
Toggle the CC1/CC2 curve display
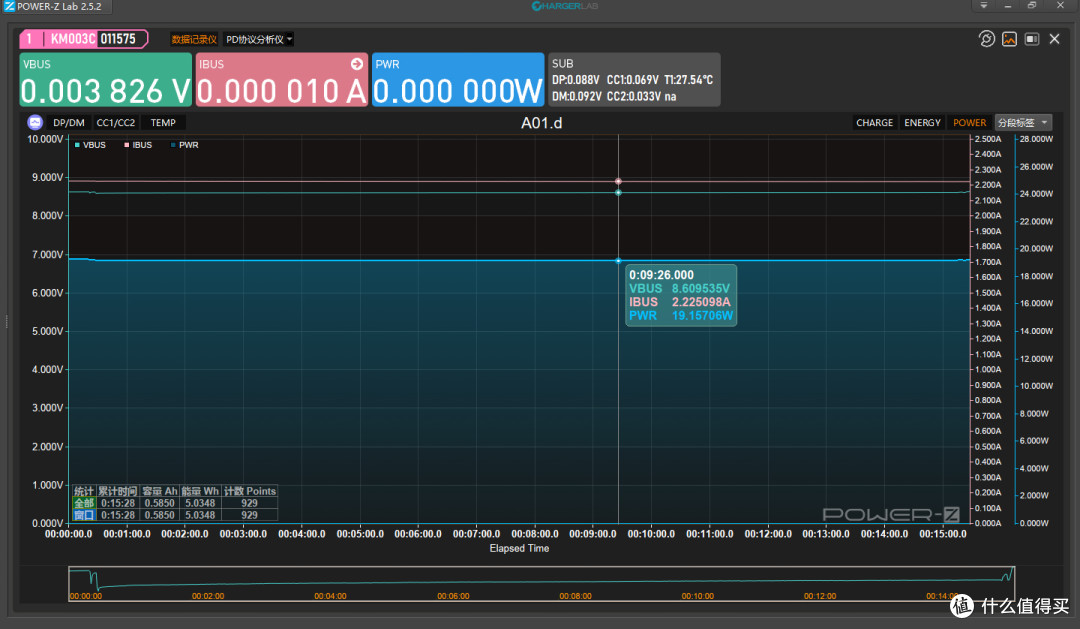pyautogui.click(x=116, y=123)
